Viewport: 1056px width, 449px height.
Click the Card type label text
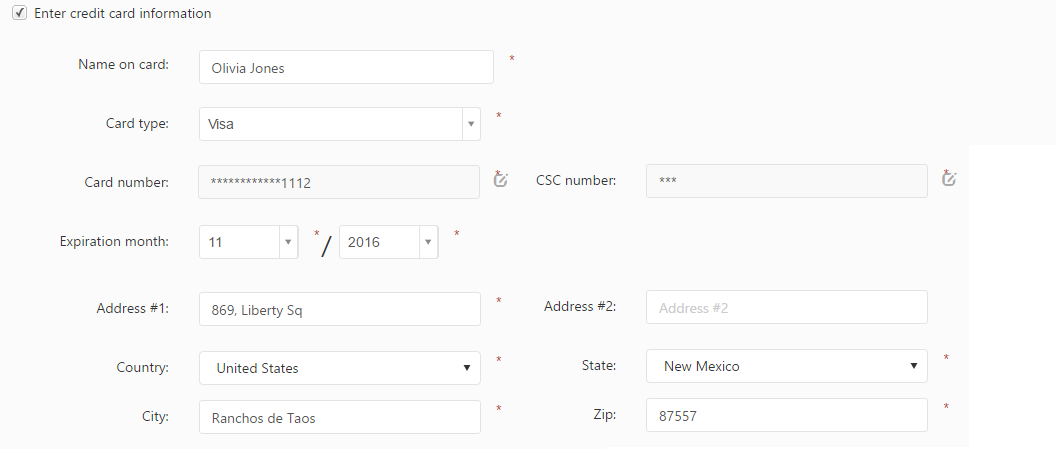(137, 124)
